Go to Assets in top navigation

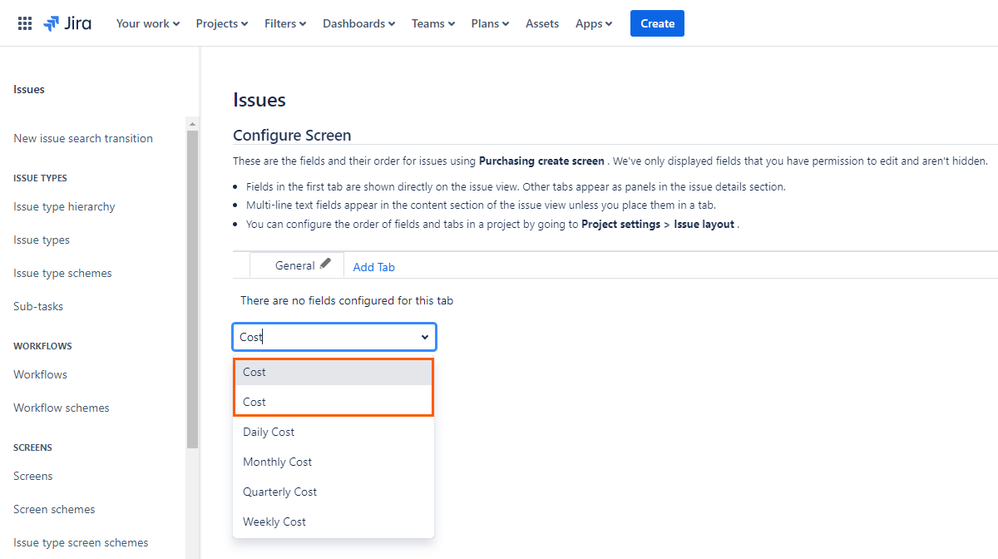tap(542, 24)
